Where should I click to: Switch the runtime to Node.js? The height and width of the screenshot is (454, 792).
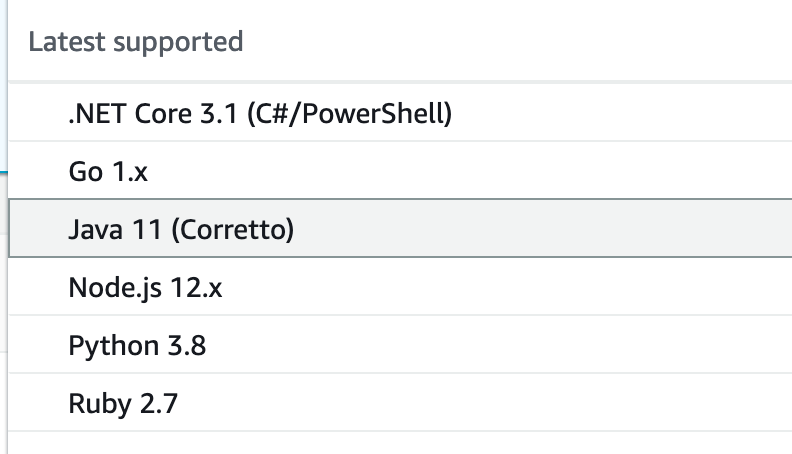(x=145, y=288)
